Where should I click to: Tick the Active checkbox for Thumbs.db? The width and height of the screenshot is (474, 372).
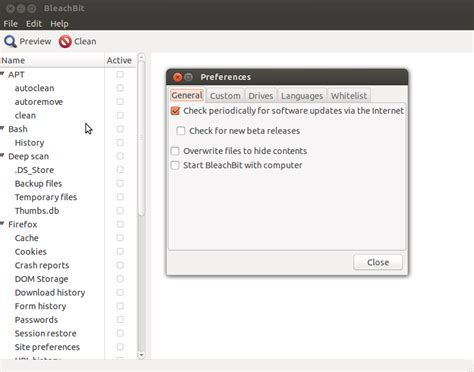coord(120,211)
